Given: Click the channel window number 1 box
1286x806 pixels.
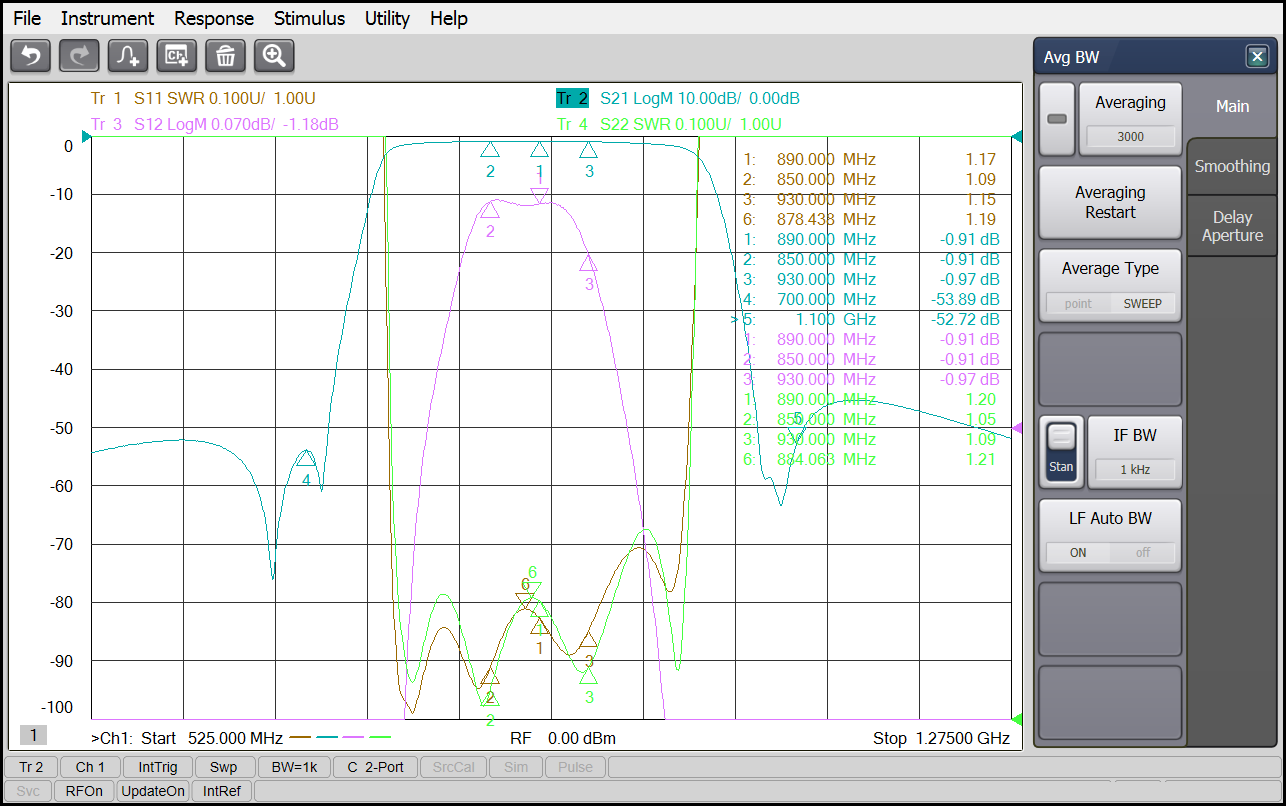Looking at the screenshot, I should pyautogui.click(x=33, y=735).
